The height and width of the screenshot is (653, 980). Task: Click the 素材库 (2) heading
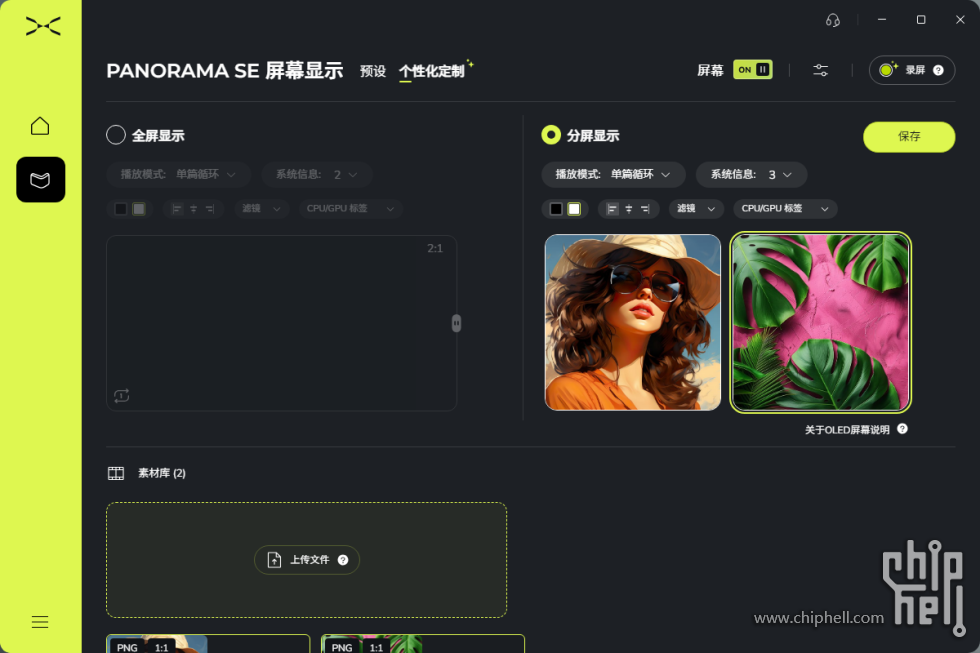[x=162, y=473]
